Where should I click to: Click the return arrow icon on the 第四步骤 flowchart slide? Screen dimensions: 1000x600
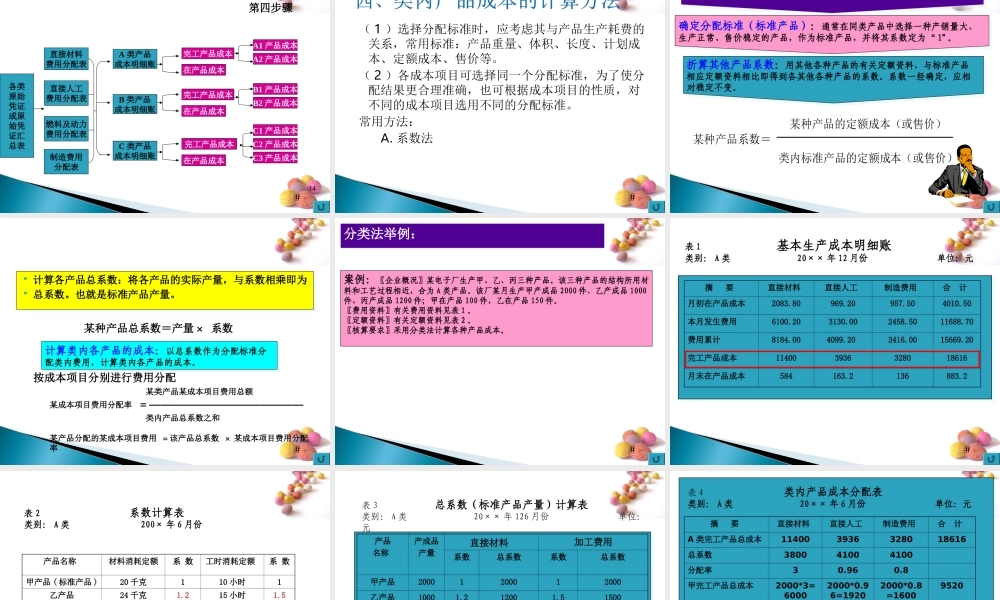coord(321,208)
